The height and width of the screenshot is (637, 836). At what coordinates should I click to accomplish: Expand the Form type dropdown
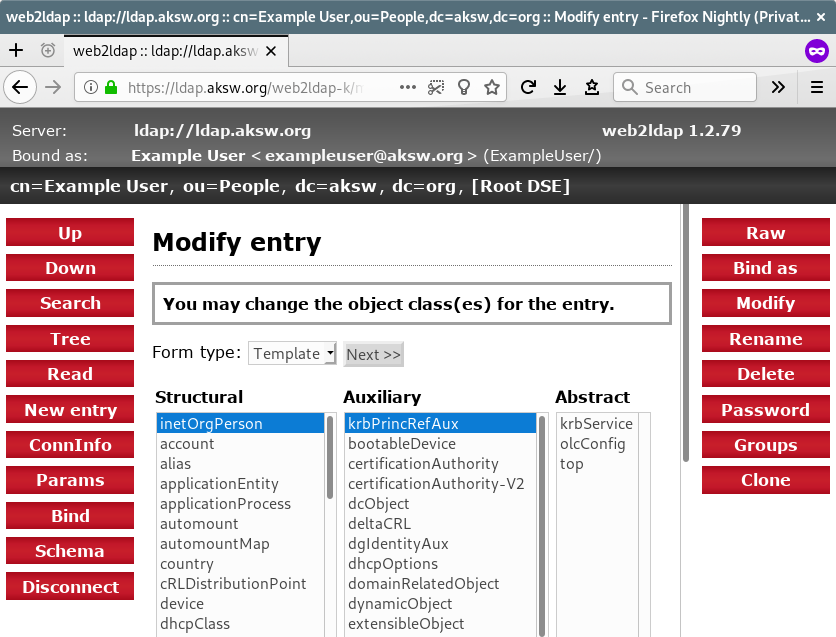pos(293,353)
